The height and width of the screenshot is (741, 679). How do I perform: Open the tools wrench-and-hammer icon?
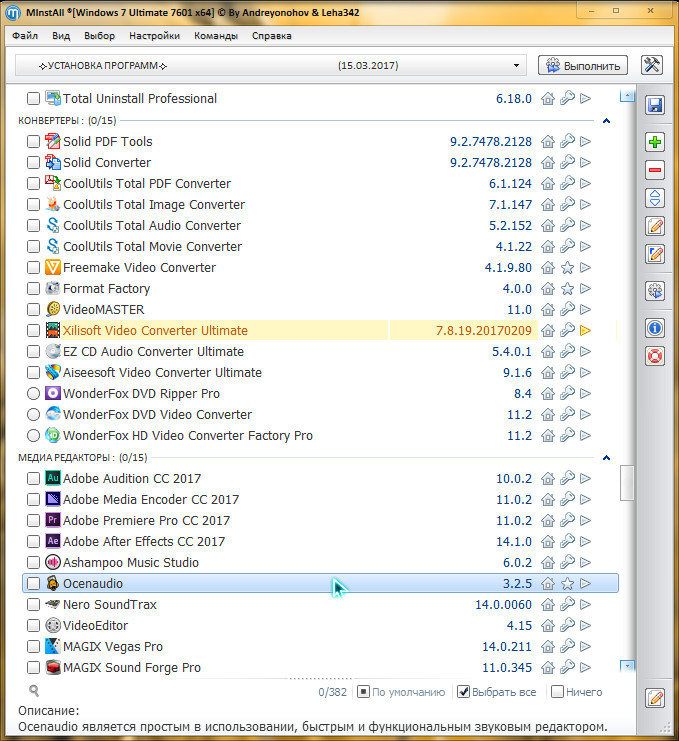point(652,65)
